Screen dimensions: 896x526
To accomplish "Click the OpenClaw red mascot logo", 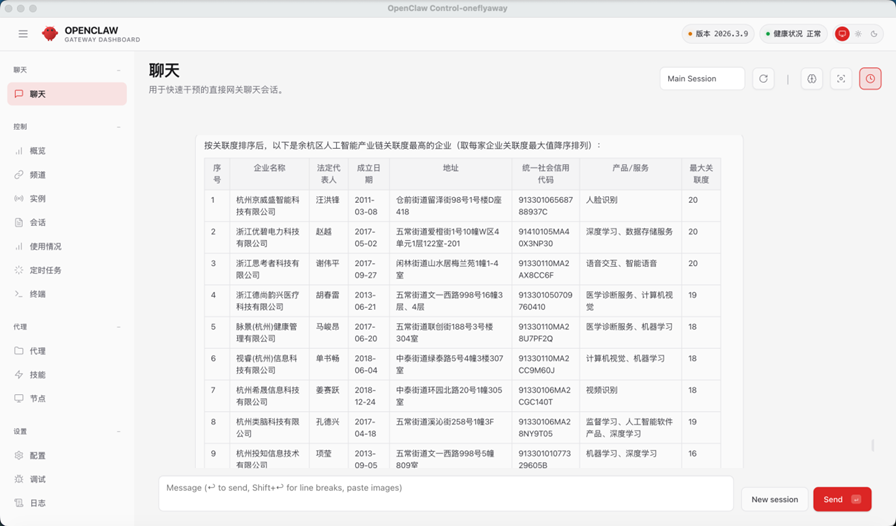I will point(50,34).
